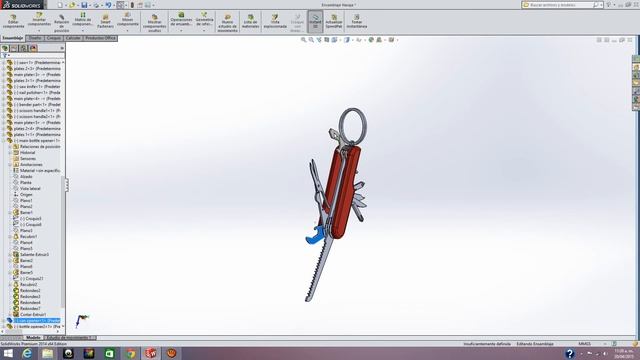Collapse the main bottle opener<1> component
The width and height of the screenshot is (640, 360).
(x=4, y=140)
